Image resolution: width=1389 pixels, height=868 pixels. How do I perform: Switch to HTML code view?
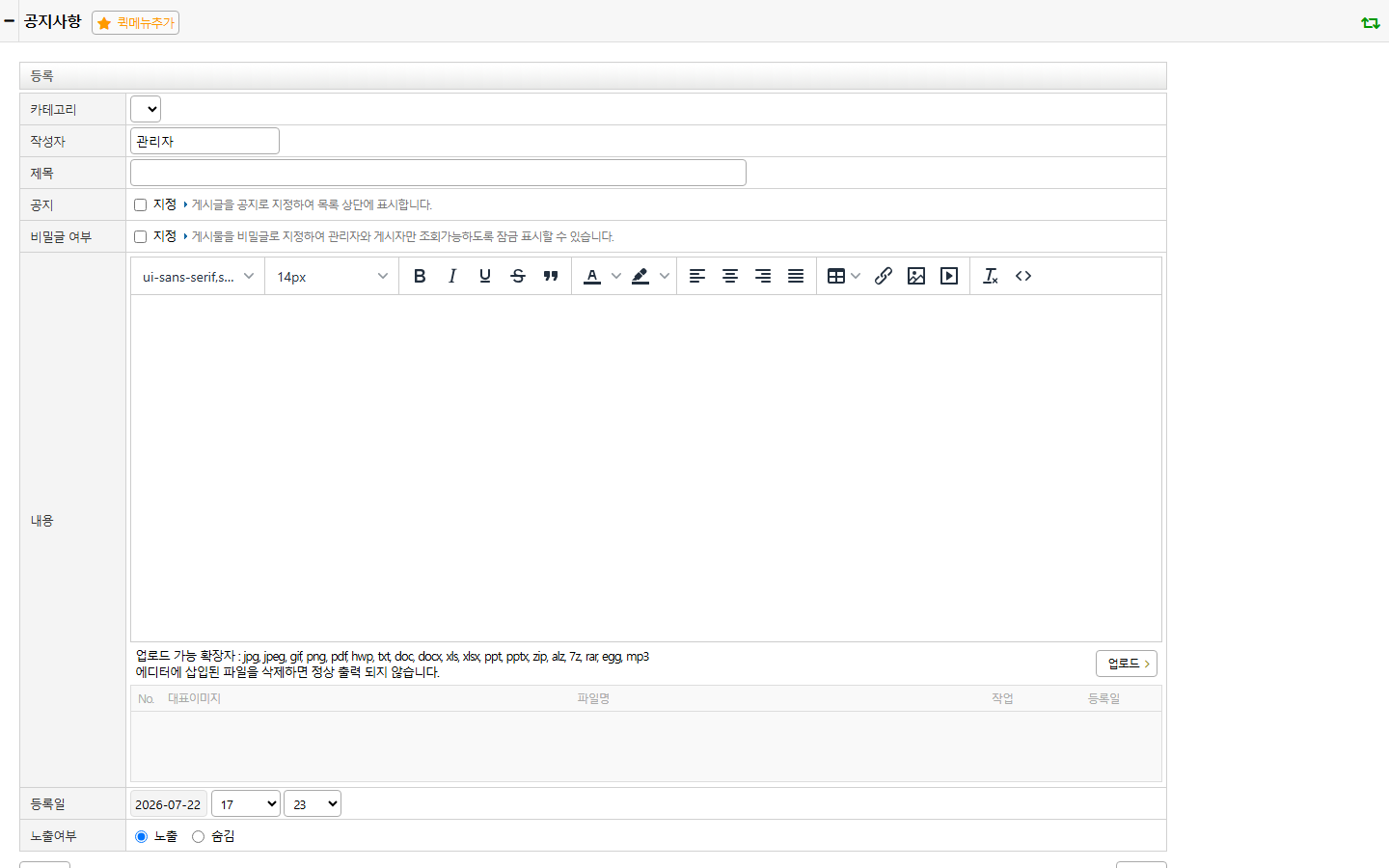click(1023, 276)
